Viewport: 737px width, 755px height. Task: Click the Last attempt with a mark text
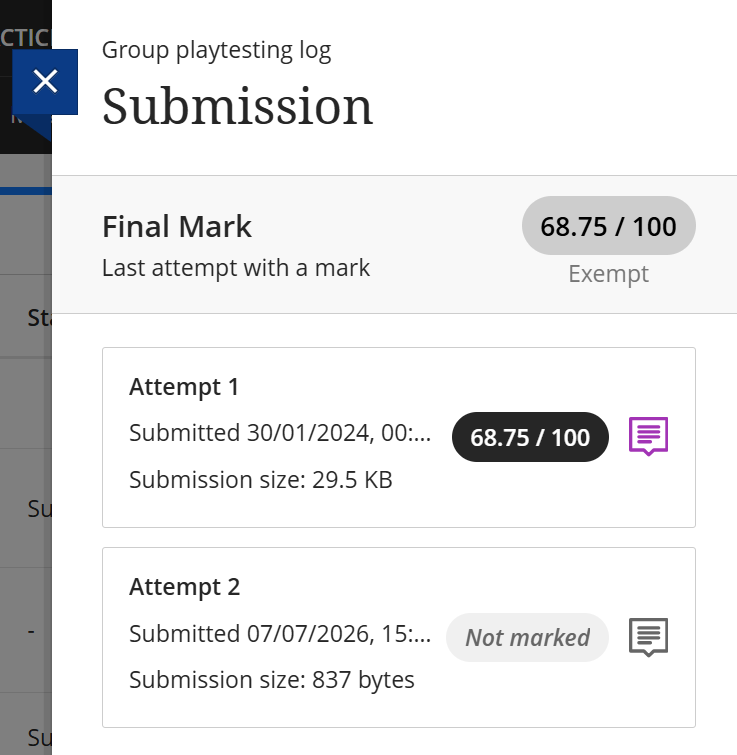(236, 268)
